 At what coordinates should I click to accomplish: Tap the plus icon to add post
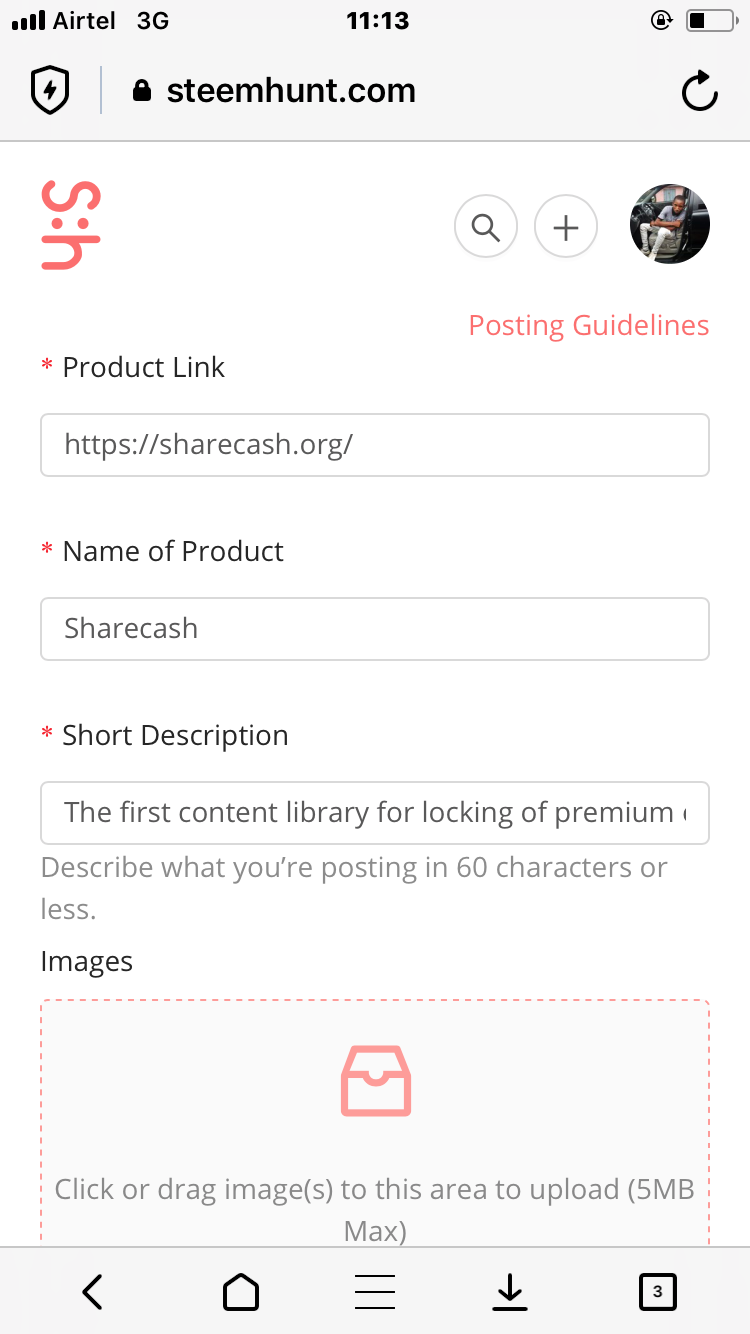coord(566,227)
